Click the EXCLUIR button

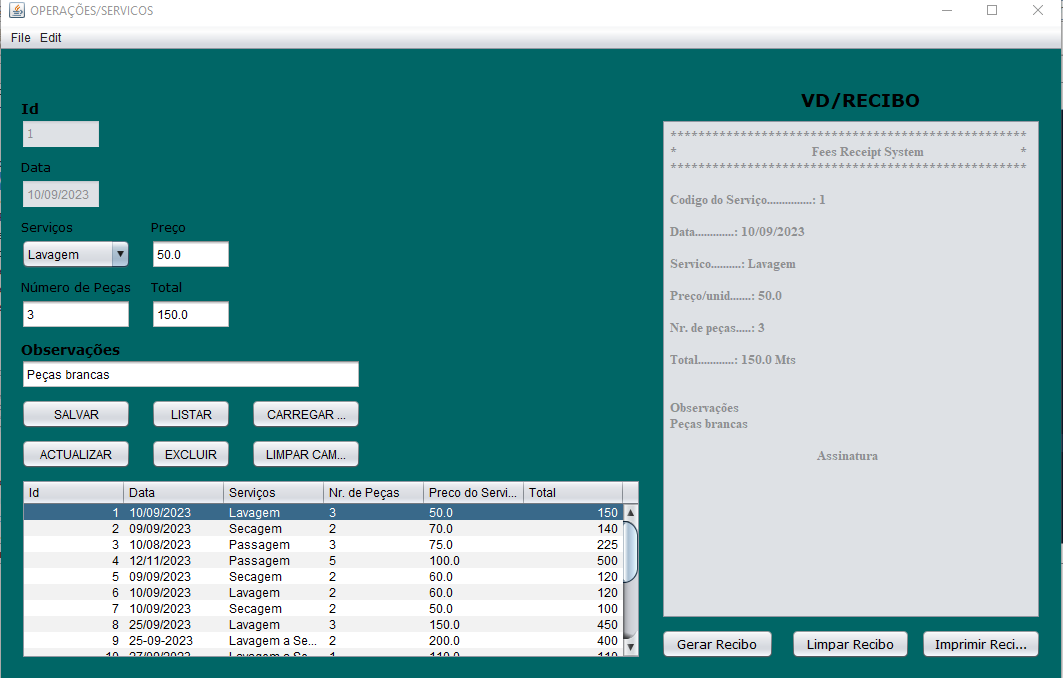(191, 454)
